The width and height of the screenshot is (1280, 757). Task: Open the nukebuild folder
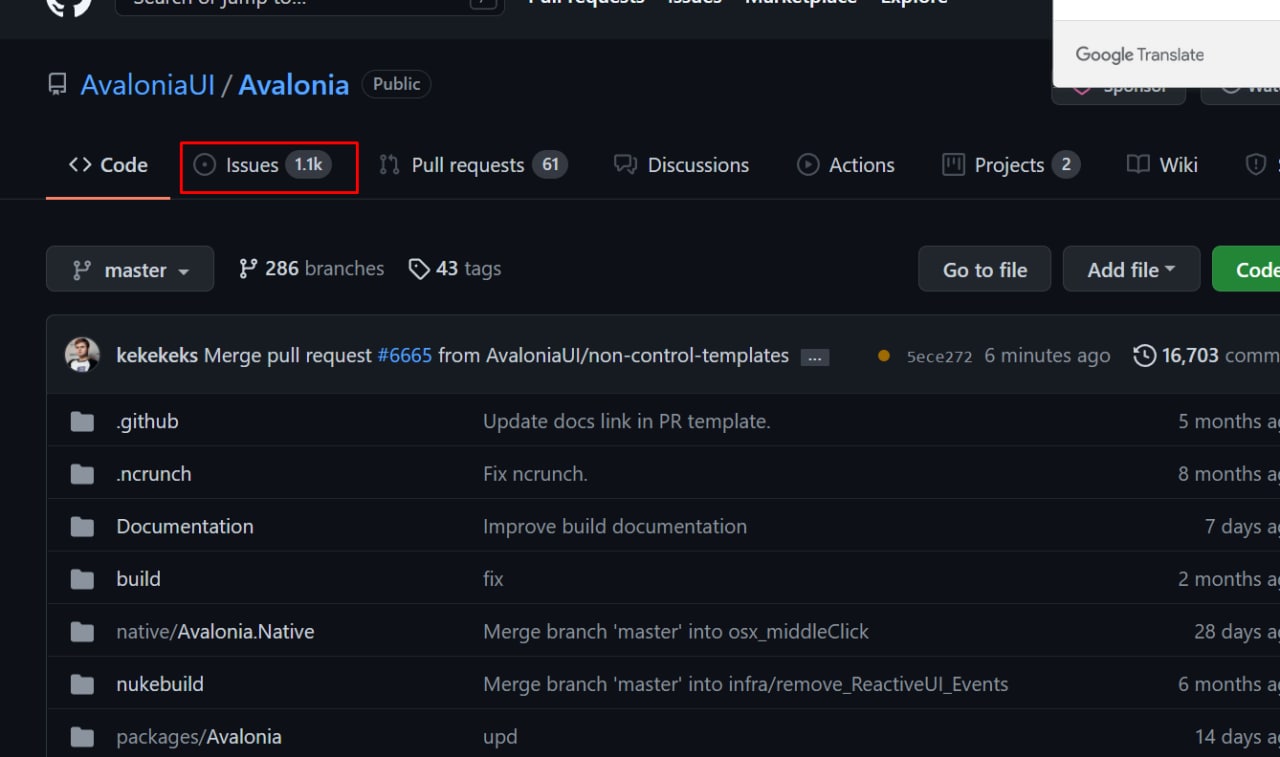(x=160, y=684)
